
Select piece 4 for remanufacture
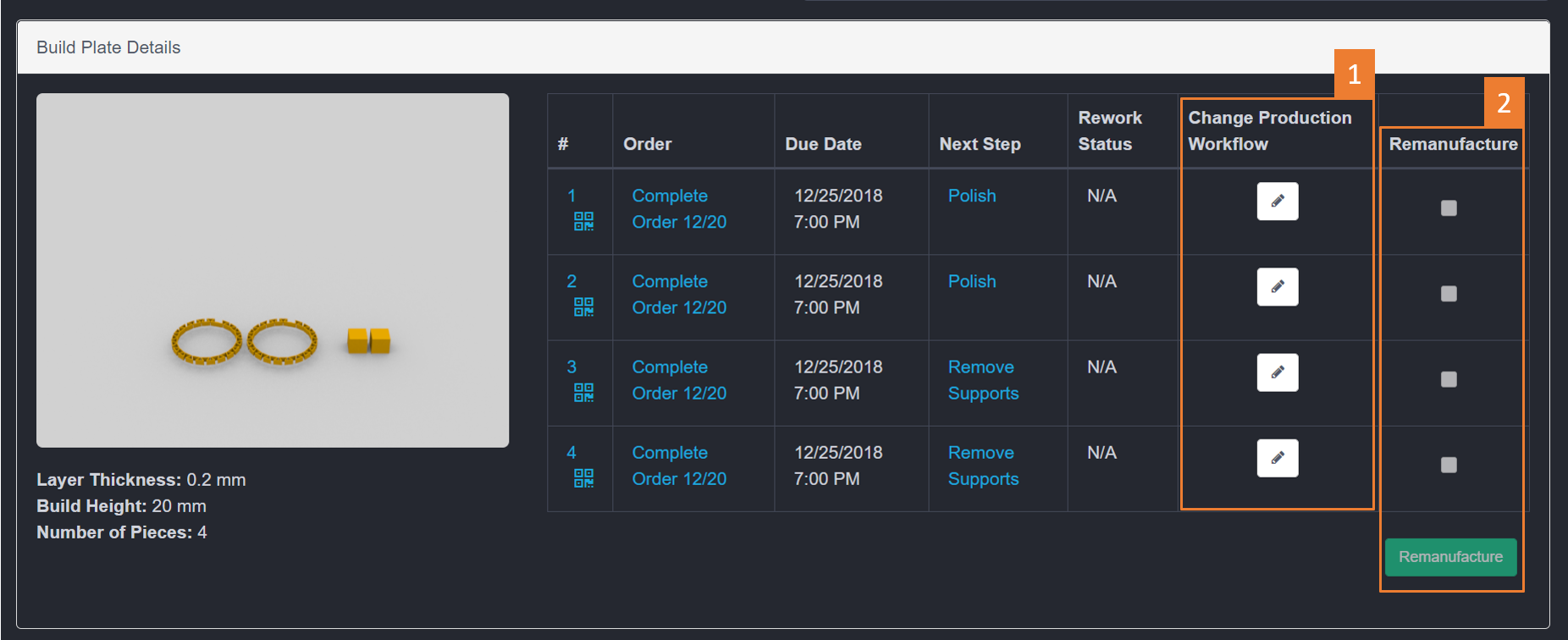tap(1449, 465)
